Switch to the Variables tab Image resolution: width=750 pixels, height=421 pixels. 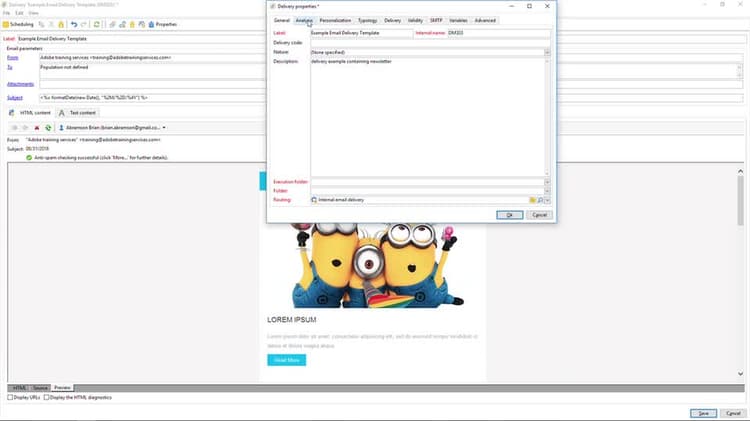458,21
